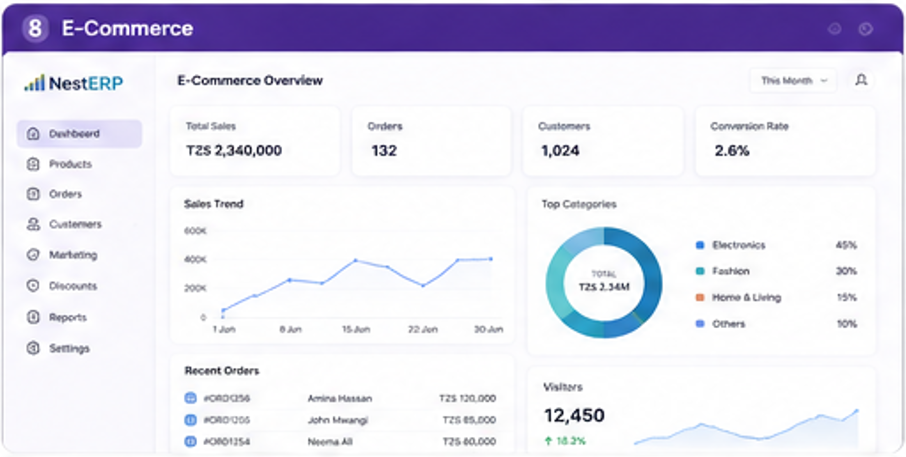Open the Dashboard menu item
The height and width of the screenshot is (457, 906).
[79, 133]
